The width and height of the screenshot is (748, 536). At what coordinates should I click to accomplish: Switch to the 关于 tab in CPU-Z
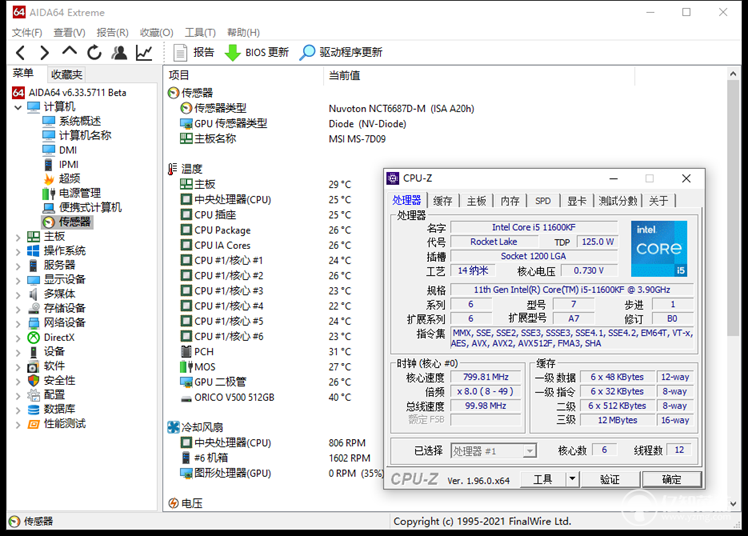[659, 201]
